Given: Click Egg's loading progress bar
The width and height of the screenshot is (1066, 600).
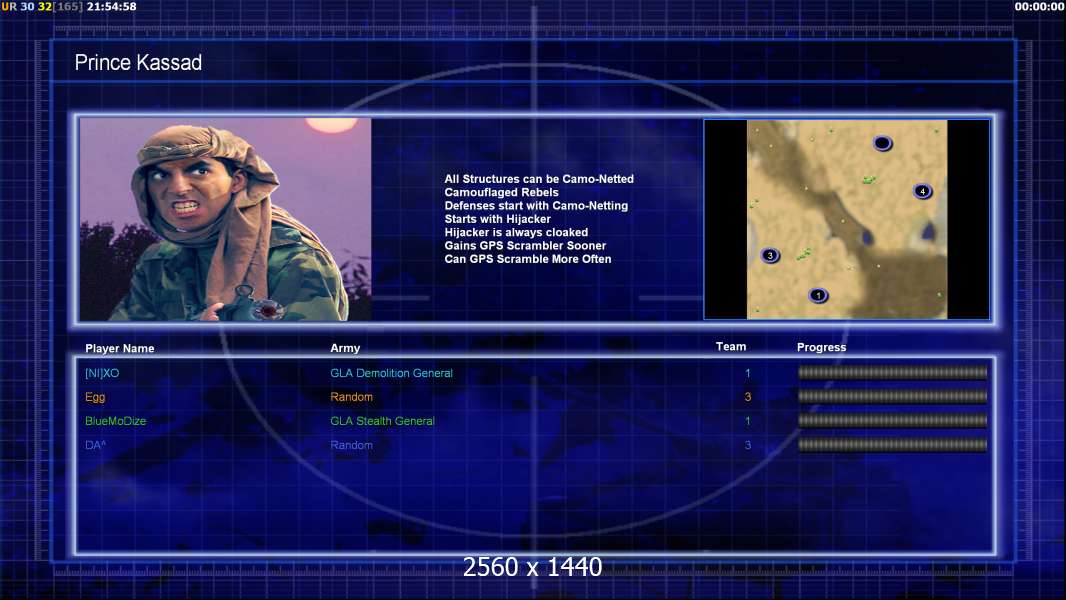Looking at the screenshot, I should coord(893,396).
